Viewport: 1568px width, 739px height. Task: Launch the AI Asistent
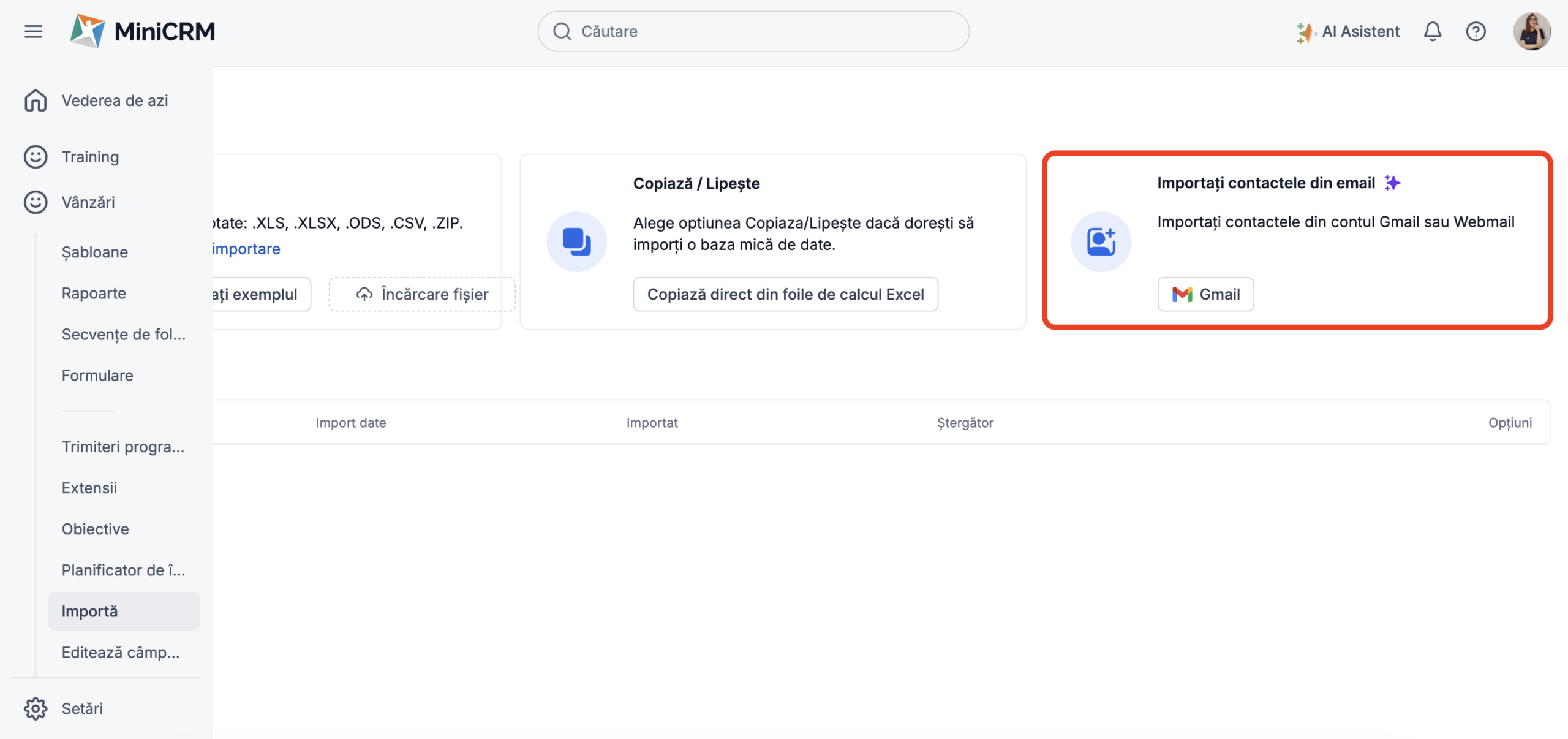(1348, 31)
